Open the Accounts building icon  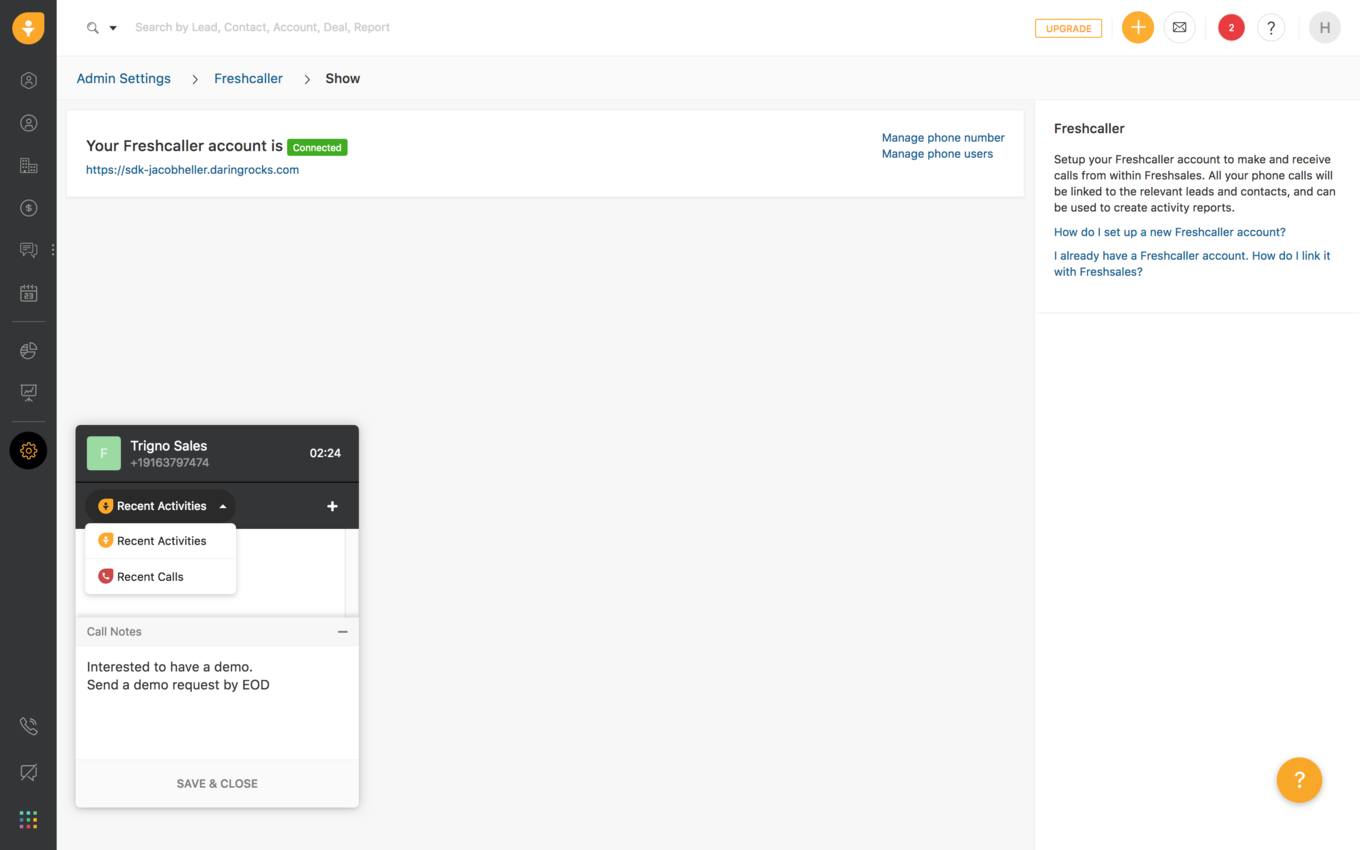(x=28, y=166)
